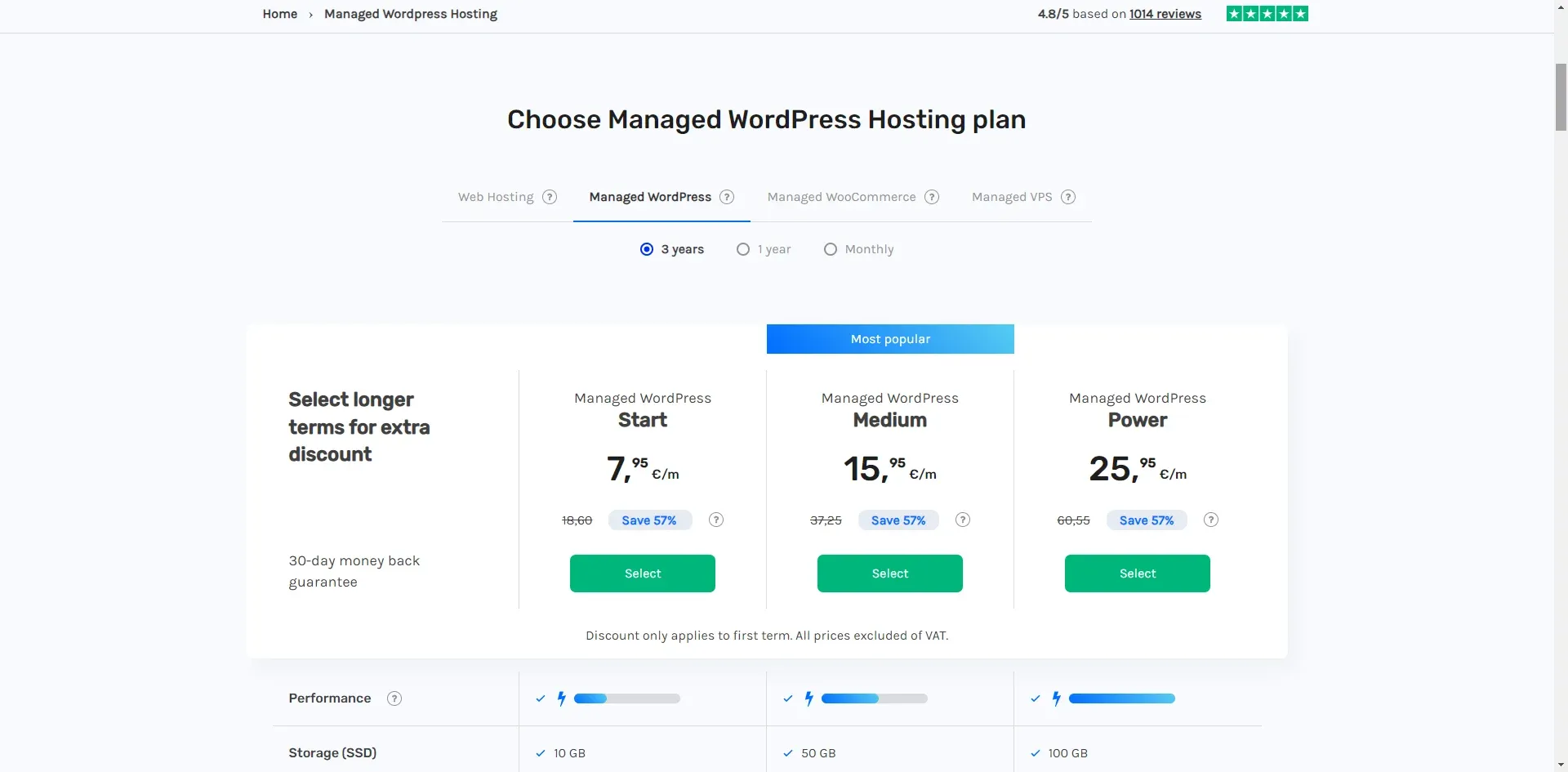Choose the 3 years billing term
Viewport: 1568px width, 772px height.
[647, 249]
